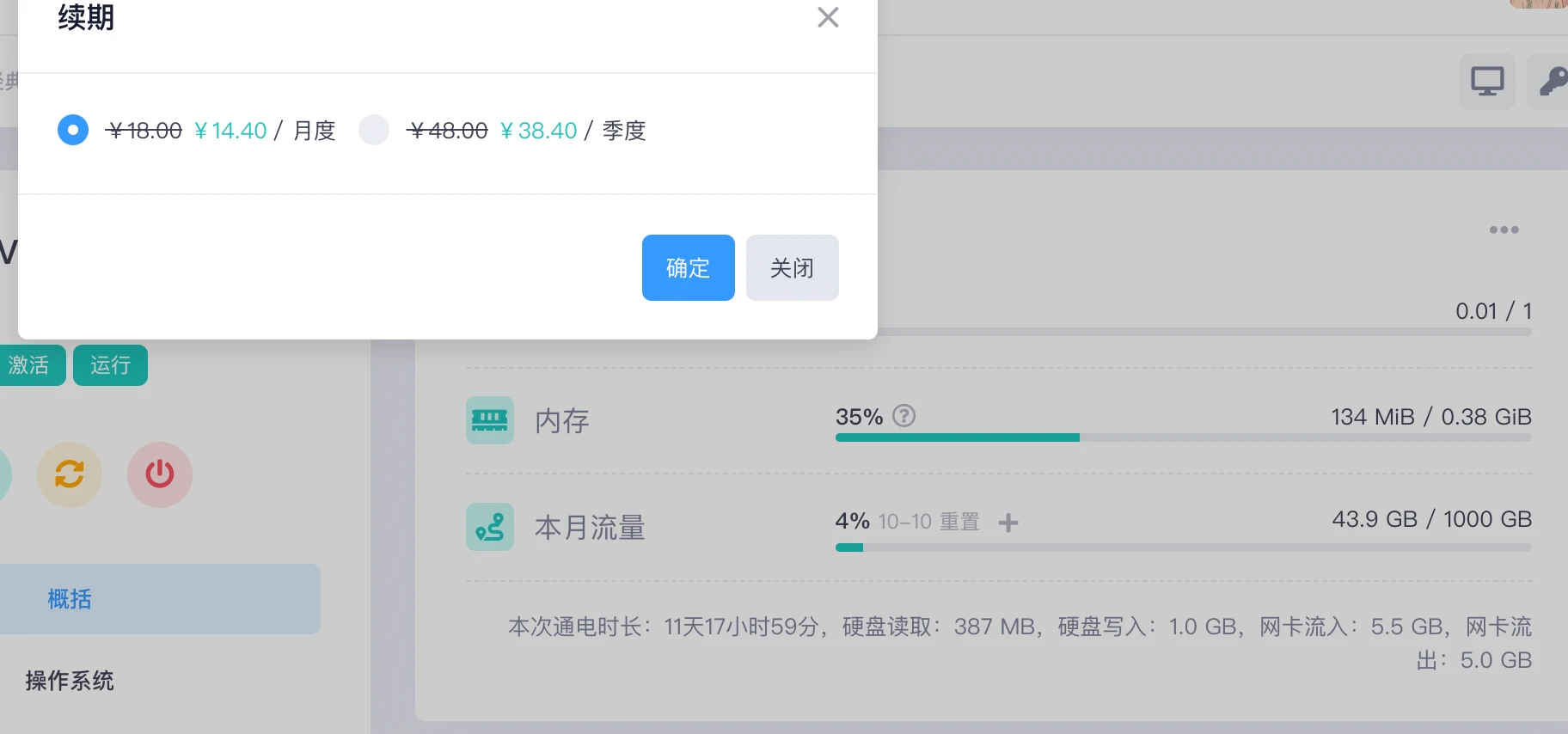Click the plus icon next to 重置

point(1008,523)
